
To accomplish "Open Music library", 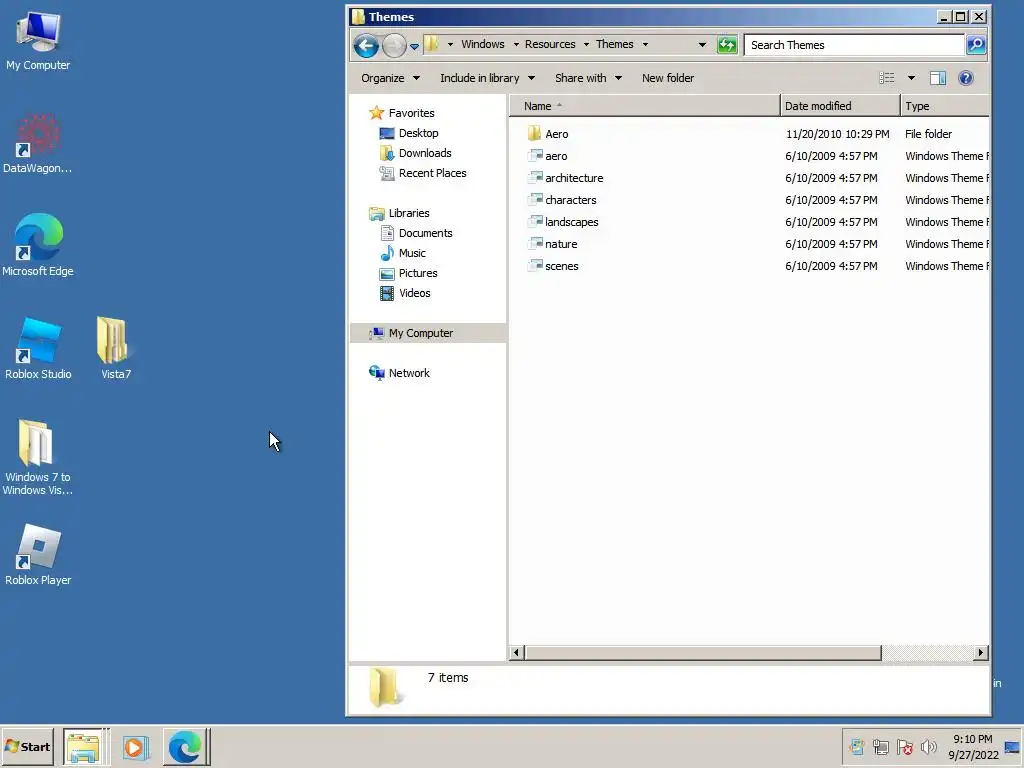I will tap(411, 253).
